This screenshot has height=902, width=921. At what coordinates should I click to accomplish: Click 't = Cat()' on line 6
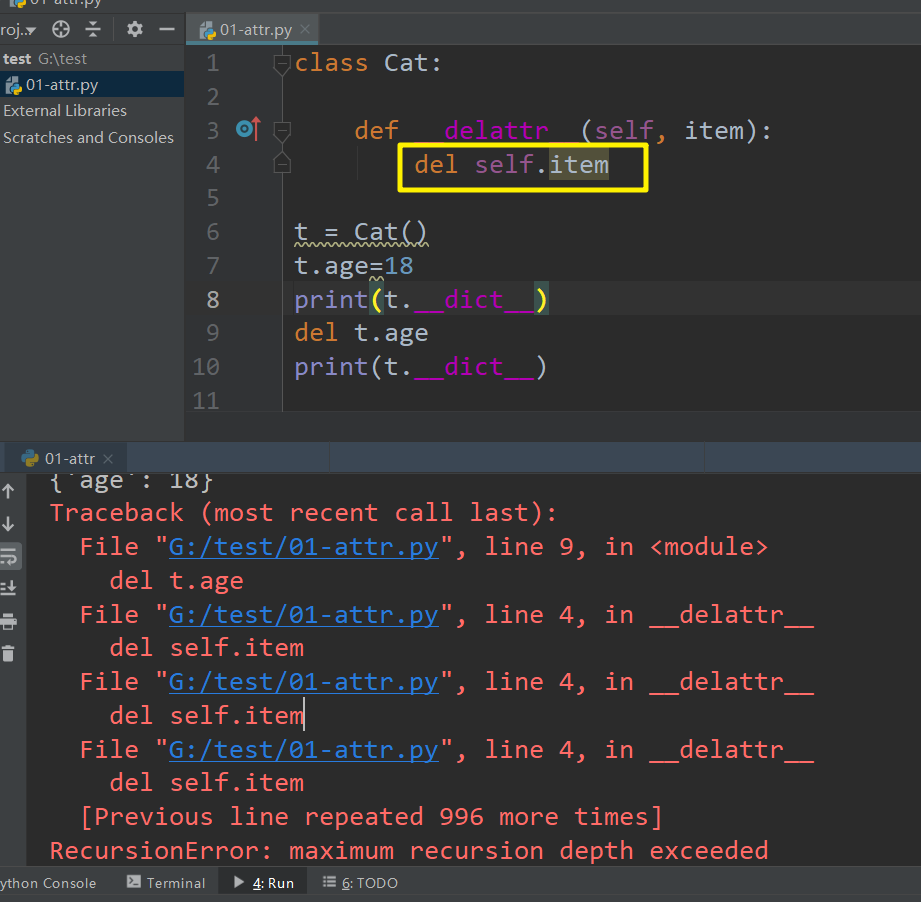(x=360, y=232)
